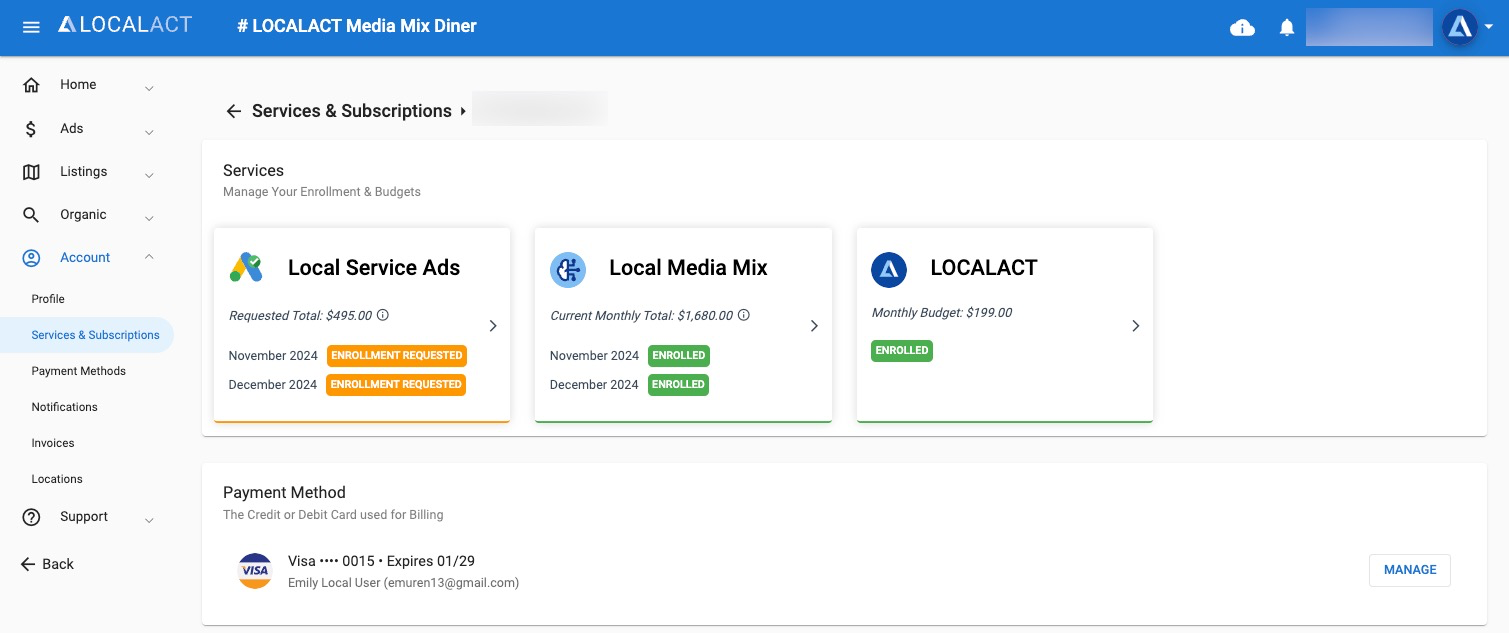1509x633 pixels.
Task: Click Local Media Mix December 2024 Enrolled badge
Action: point(678,385)
